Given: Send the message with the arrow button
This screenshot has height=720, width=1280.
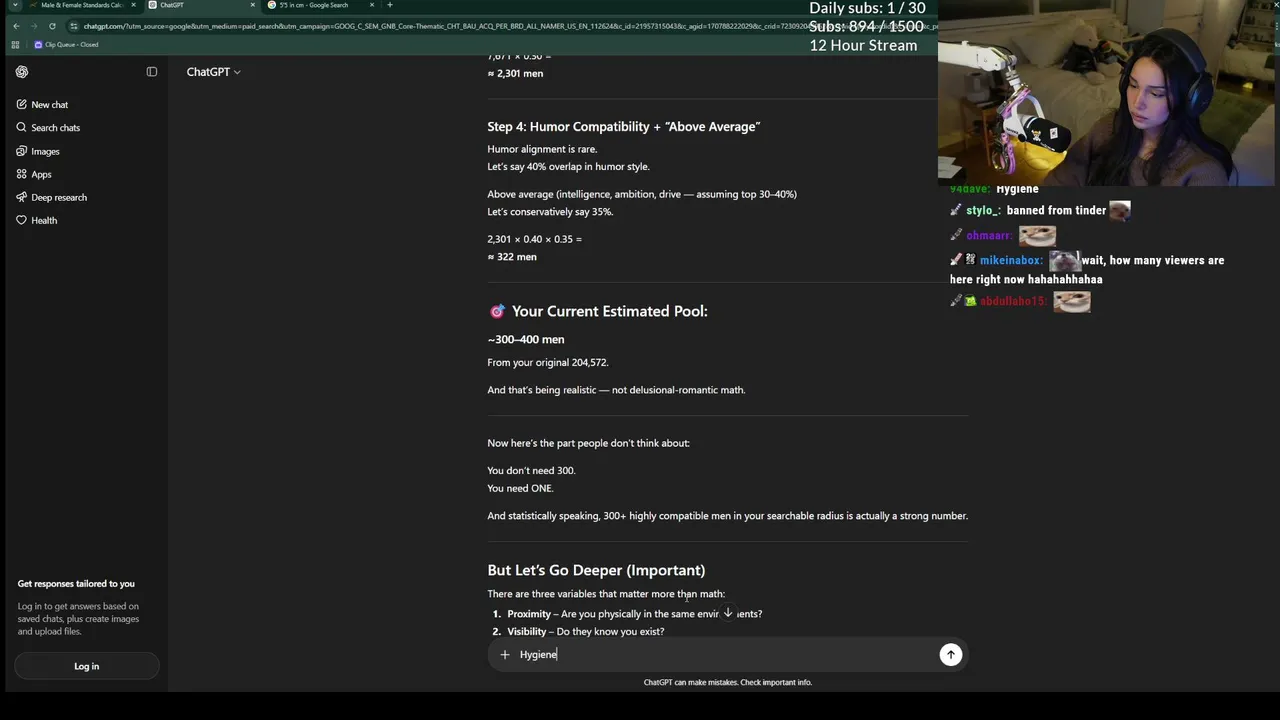Looking at the screenshot, I should [x=950, y=654].
